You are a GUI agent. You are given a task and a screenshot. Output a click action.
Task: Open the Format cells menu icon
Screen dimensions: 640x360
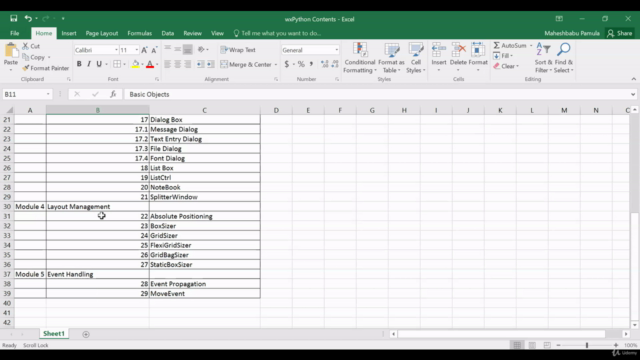tap(478, 50)
